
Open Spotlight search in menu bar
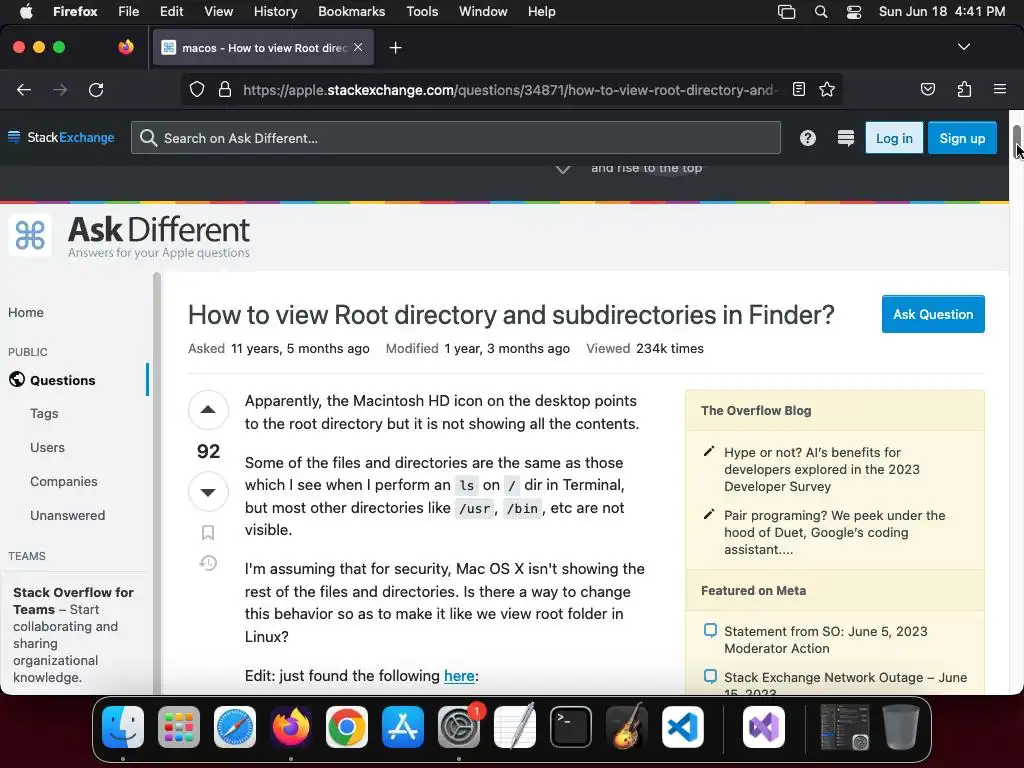pos(821,12)
